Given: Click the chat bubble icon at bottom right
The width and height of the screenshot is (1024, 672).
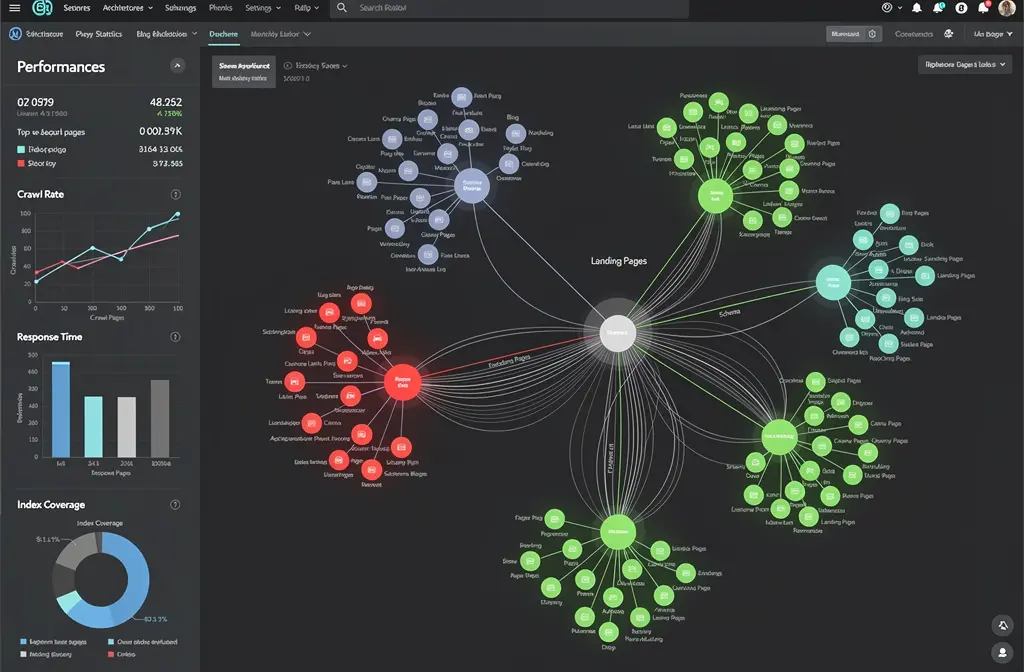Looking at the screenshot, I should [x=1003, y=624].
